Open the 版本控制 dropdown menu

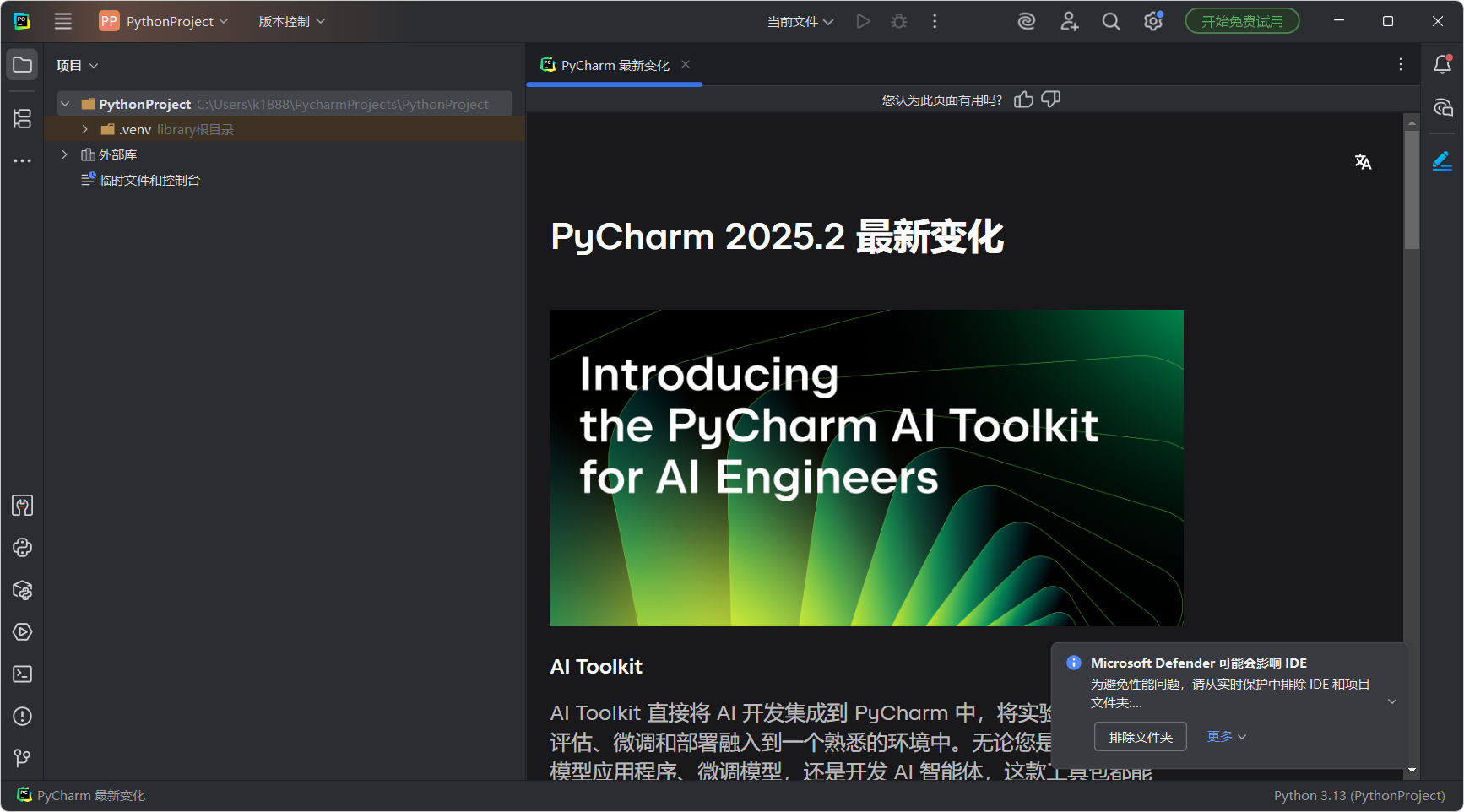click(291, 21)
